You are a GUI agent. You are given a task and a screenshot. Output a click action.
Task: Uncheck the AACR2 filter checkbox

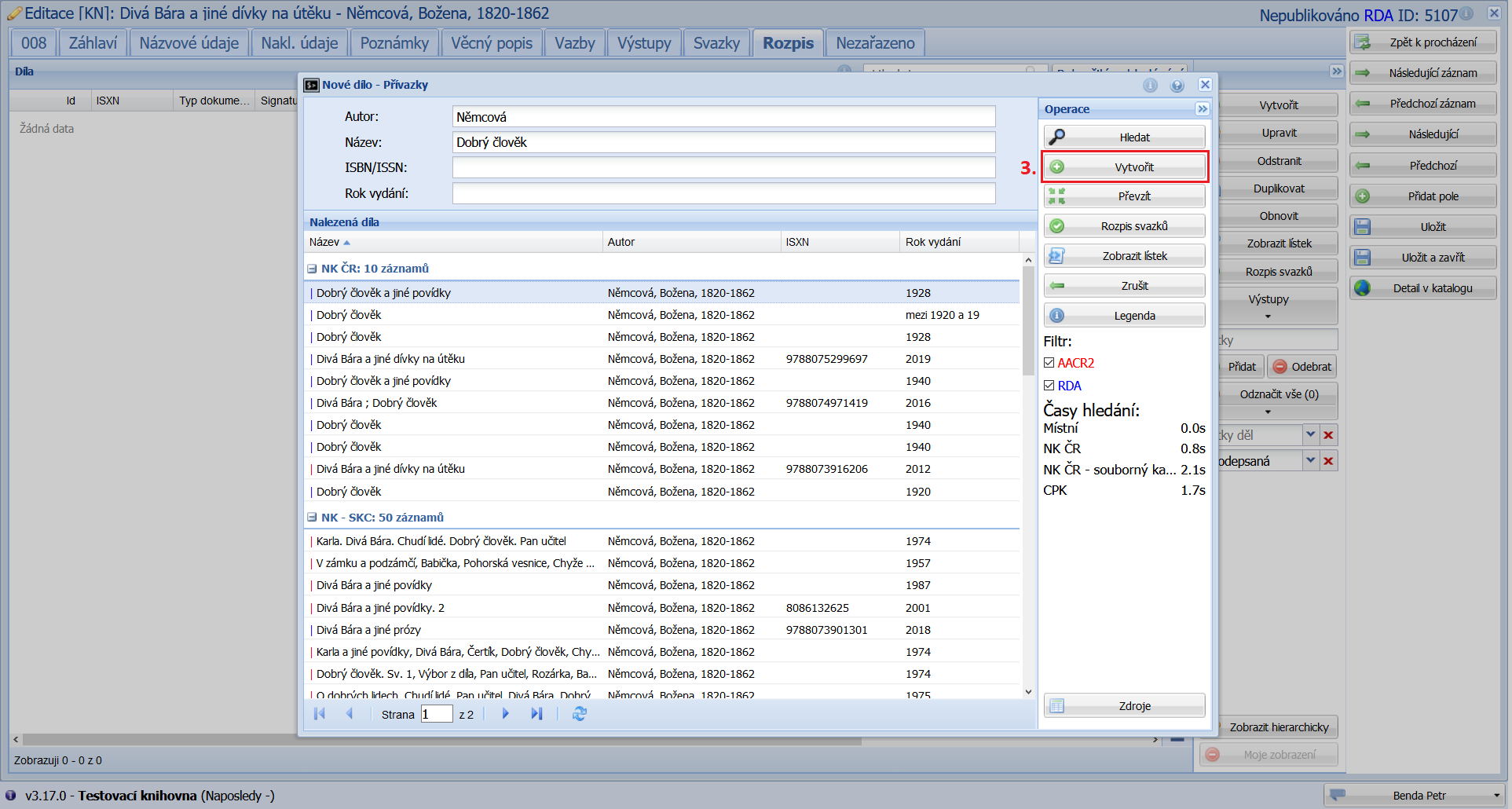pos(1049,363)
